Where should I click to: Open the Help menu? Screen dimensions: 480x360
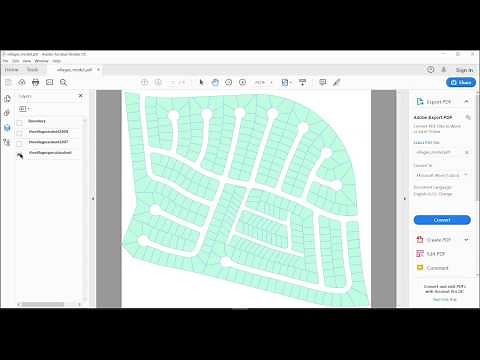(57, 61)
